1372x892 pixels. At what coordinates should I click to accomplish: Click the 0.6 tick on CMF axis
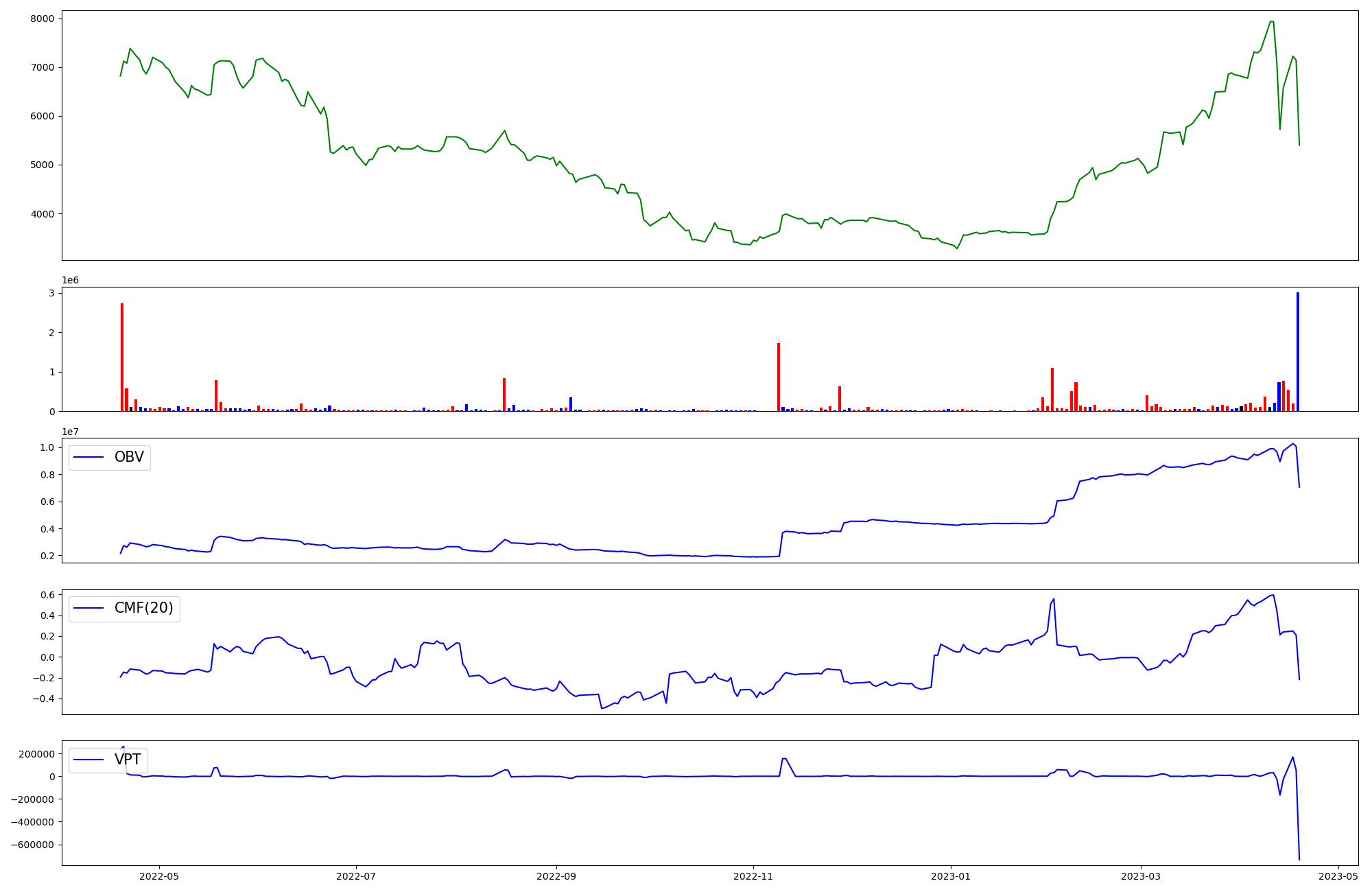[47, 595]
